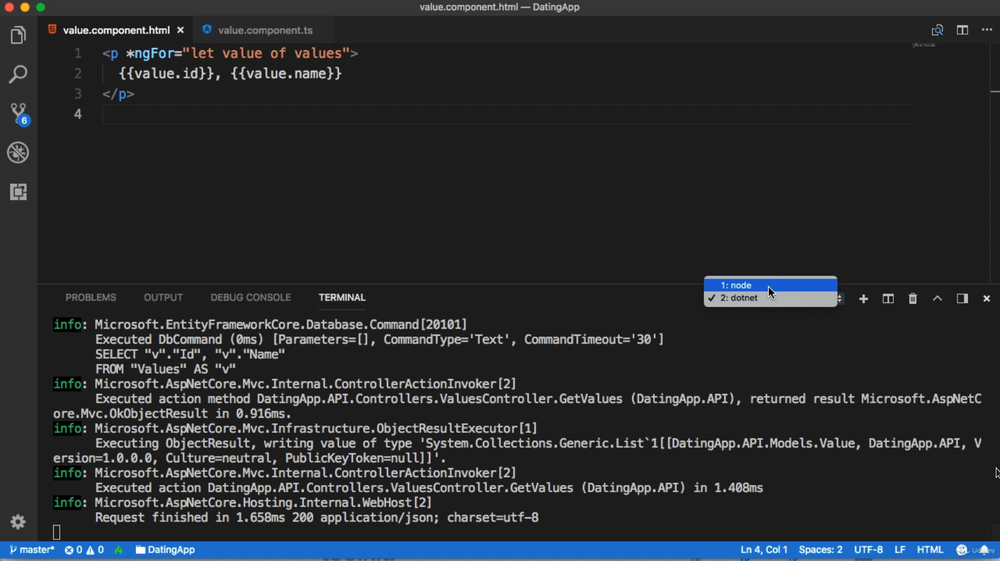1000x561 pixels.
Task: Click the terminal cursor prompt box
Action: tap(57, 532)
